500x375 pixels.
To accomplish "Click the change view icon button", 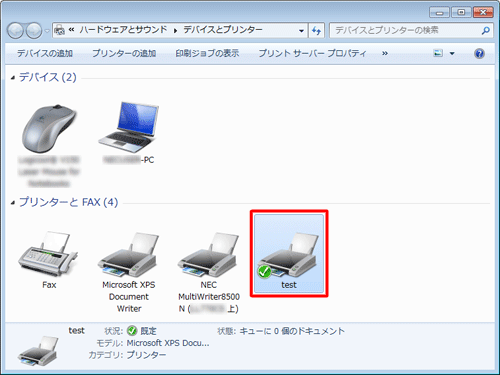I will [438, 53].
